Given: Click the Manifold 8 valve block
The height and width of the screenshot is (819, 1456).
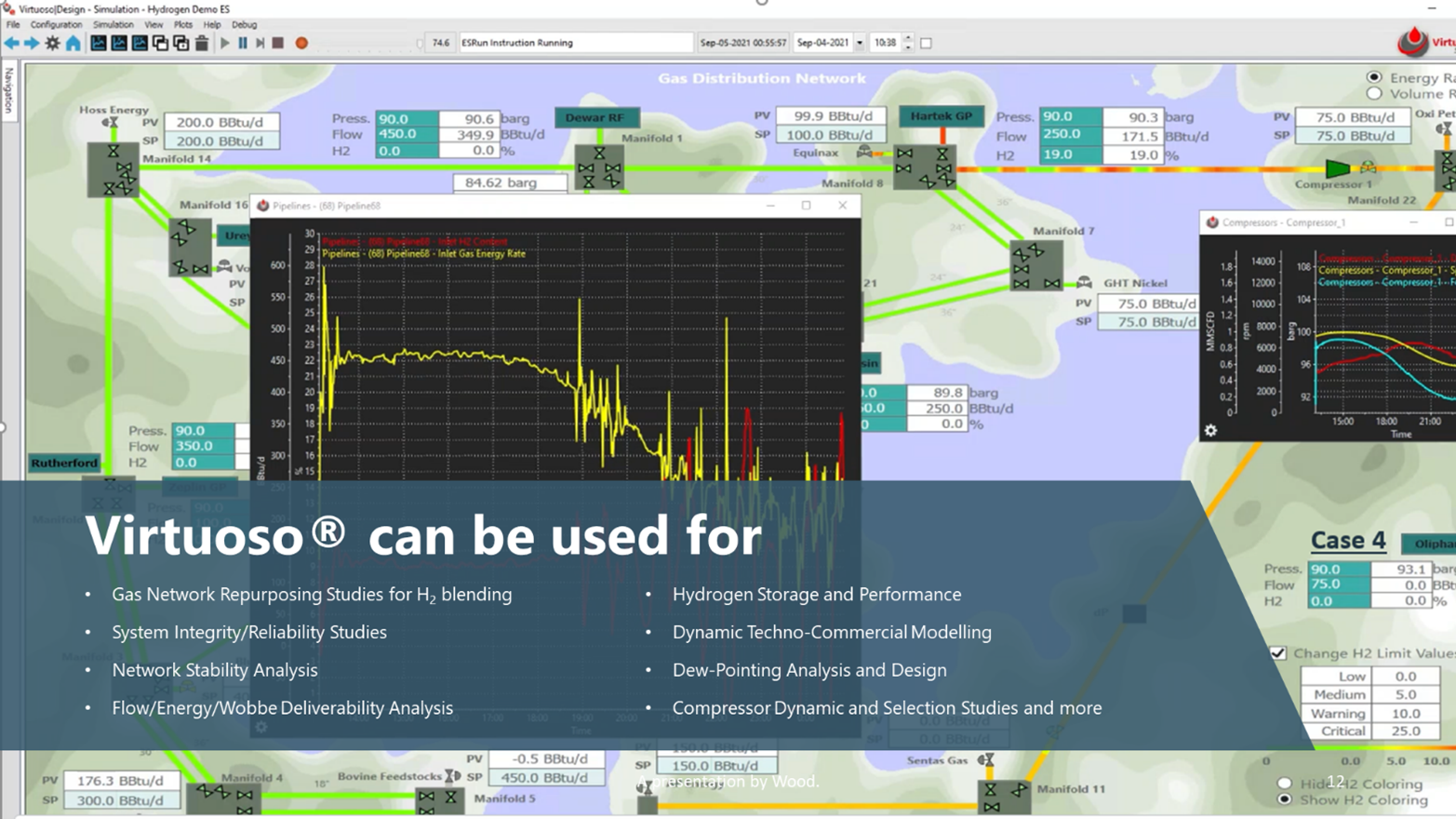Looking at the screenshot, I should pyautogui.click(x=924, y=167).
